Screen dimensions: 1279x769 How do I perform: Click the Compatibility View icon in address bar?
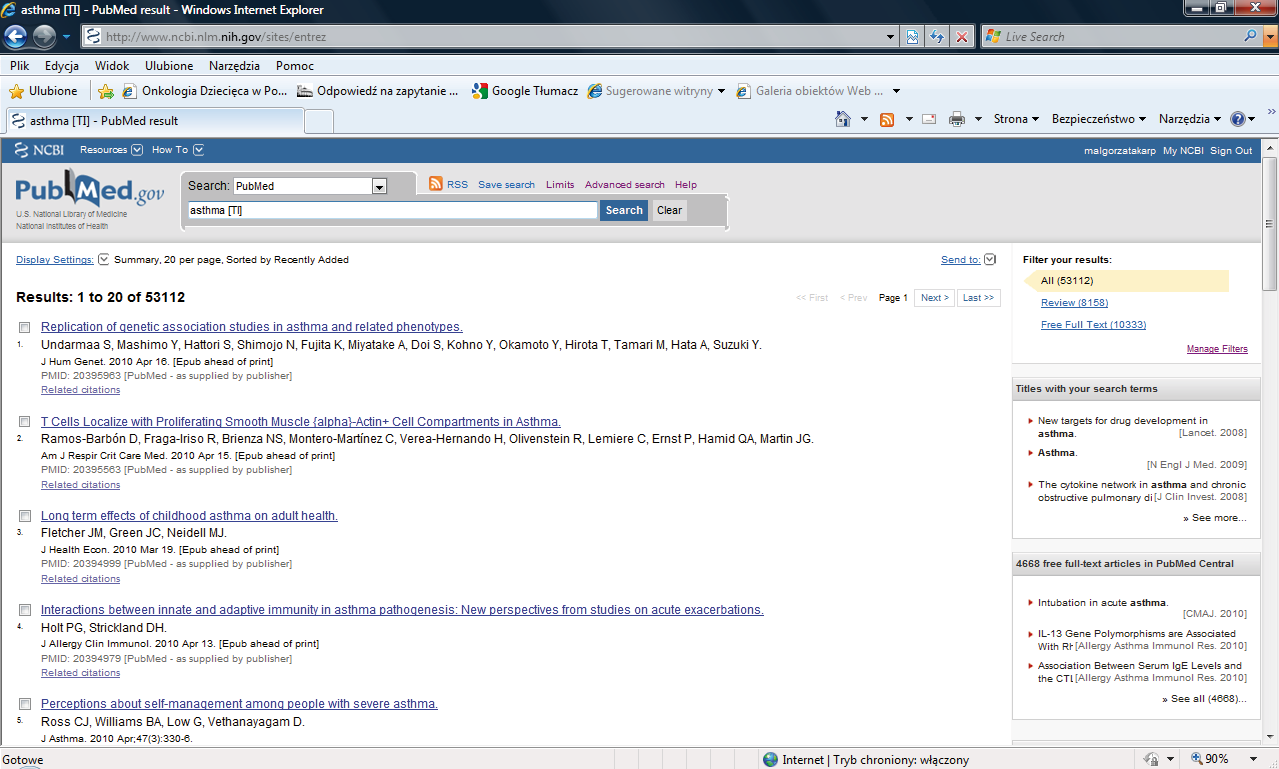(x=913, y=37)
